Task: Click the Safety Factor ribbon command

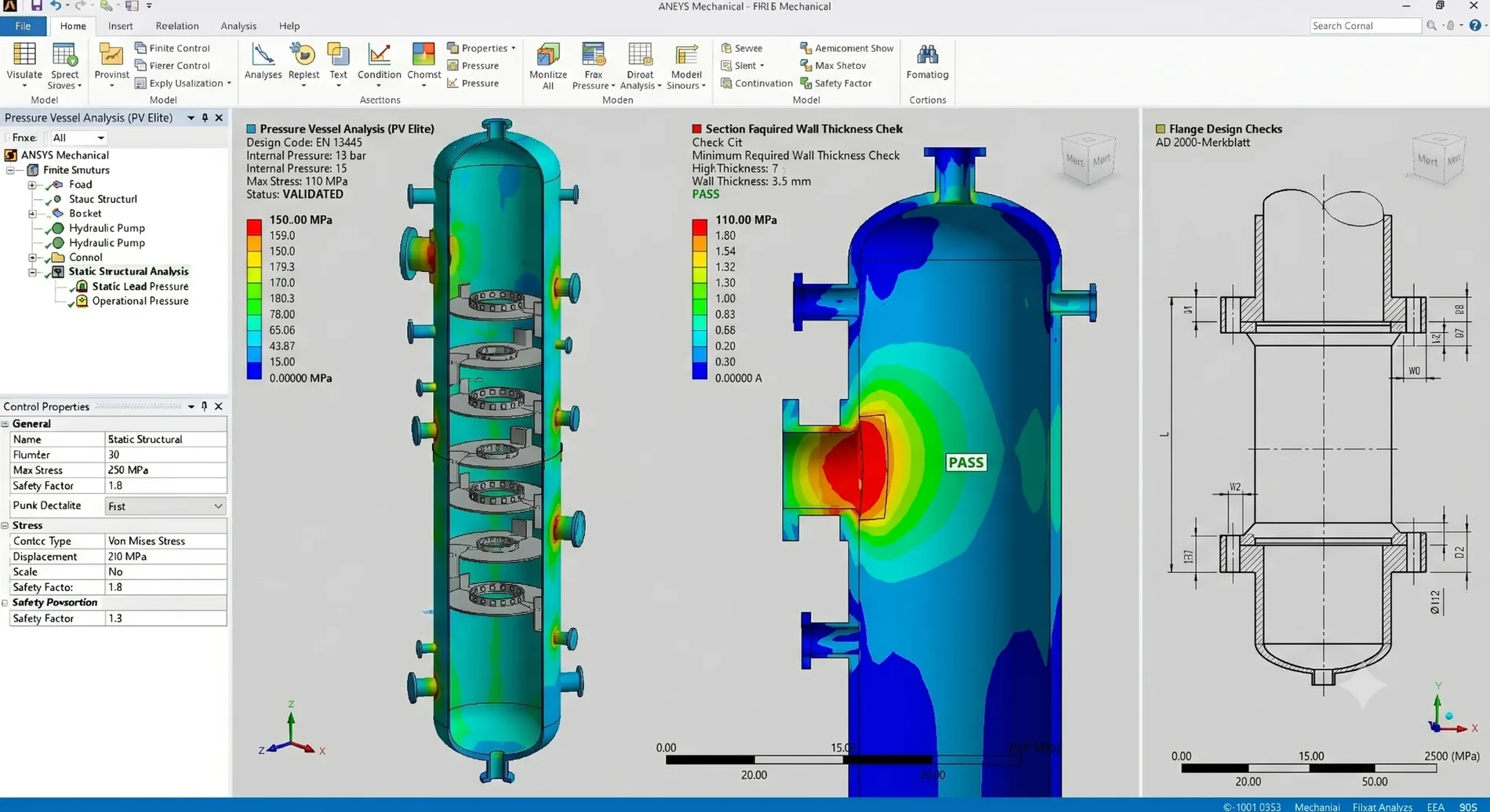Action: [x=835, y=83]
